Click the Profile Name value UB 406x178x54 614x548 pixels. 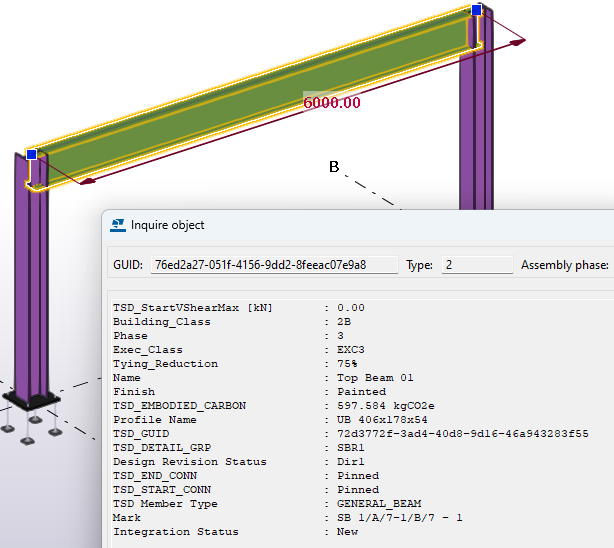tap(382, 420)
